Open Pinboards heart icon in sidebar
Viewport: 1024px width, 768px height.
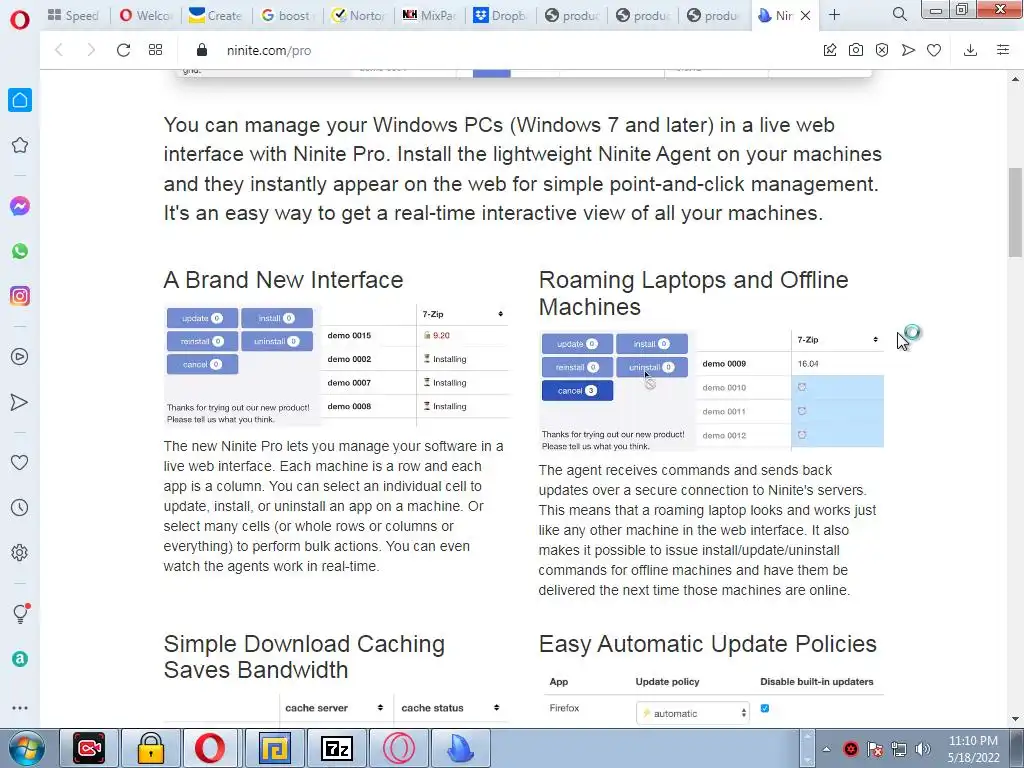click(x=20, y=462)
